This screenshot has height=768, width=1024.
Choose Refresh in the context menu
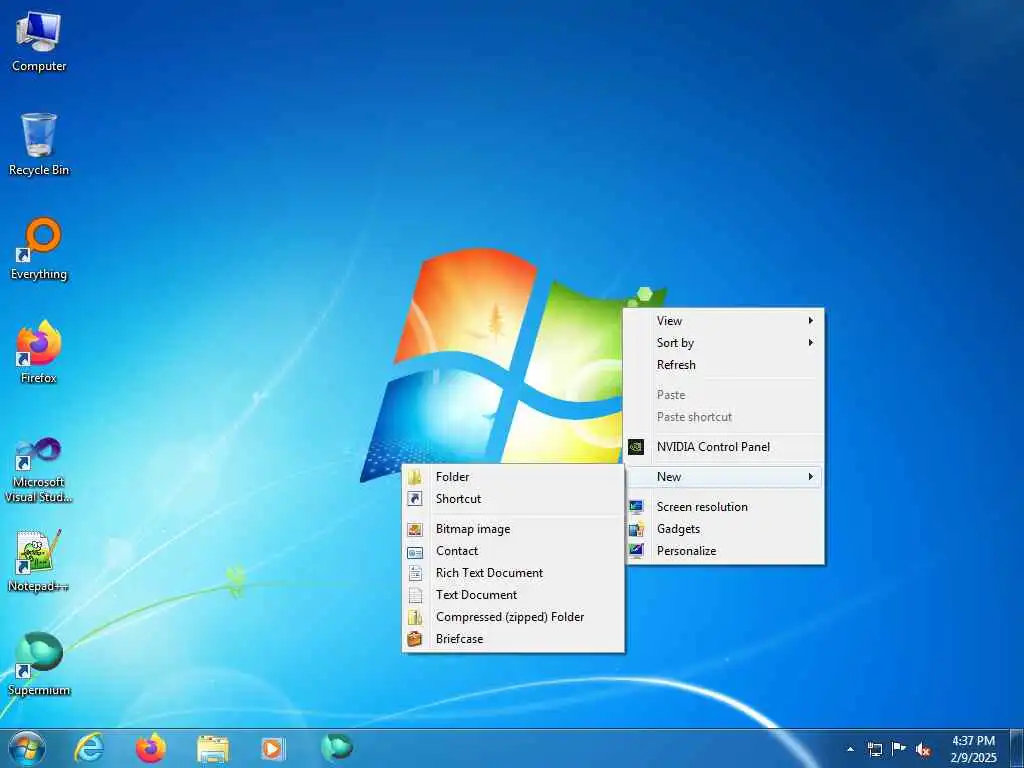(725, 365)
